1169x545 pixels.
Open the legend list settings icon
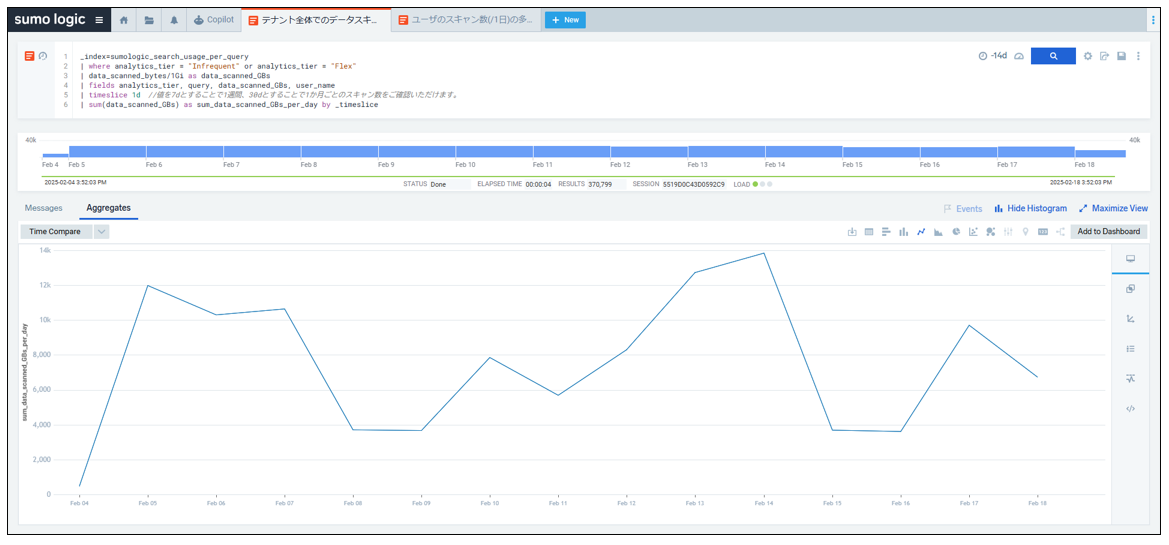[x=1130, y=348]
